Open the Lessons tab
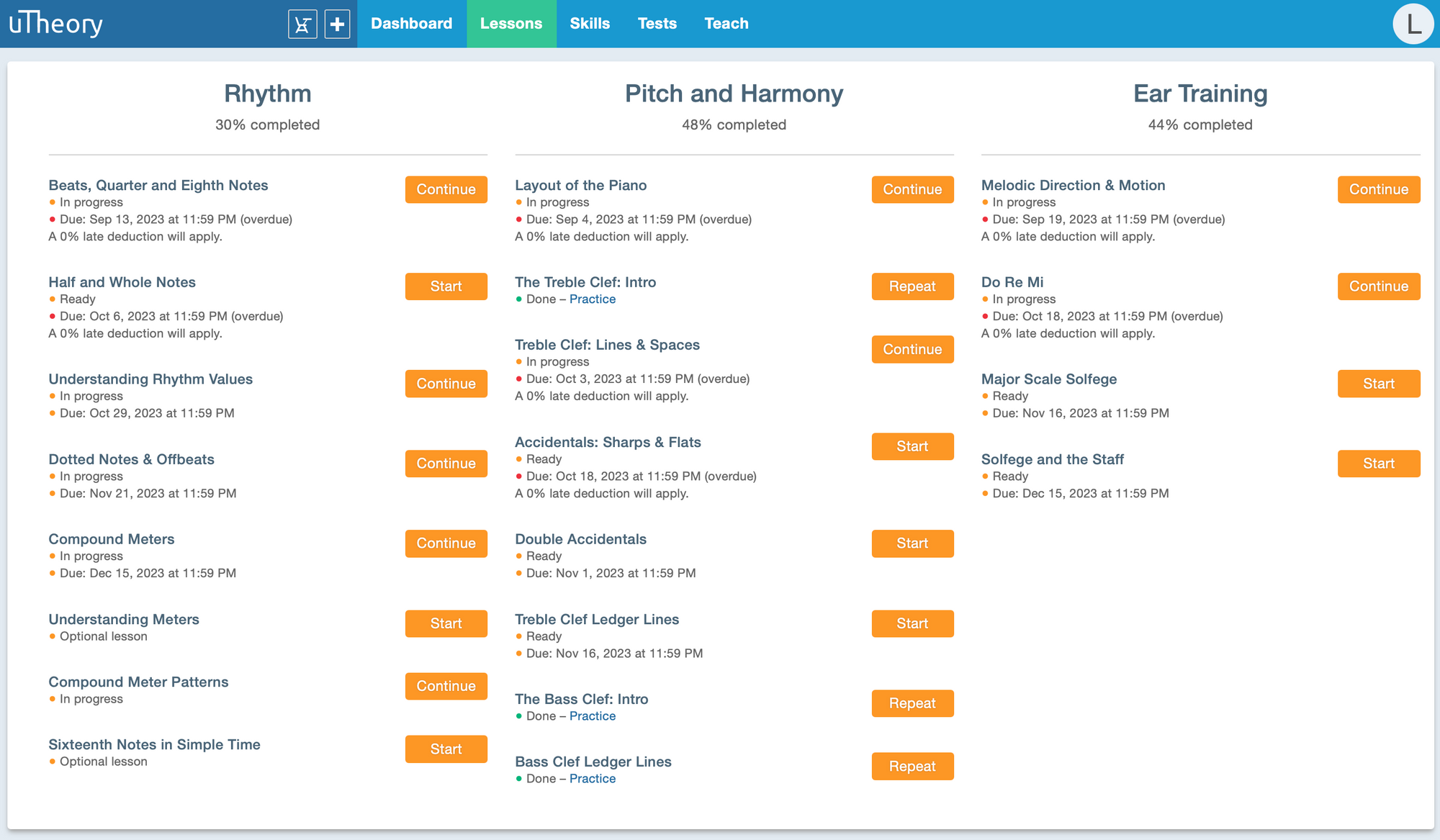This screenshot has width=1440, height=840. [x=510, y=24]
